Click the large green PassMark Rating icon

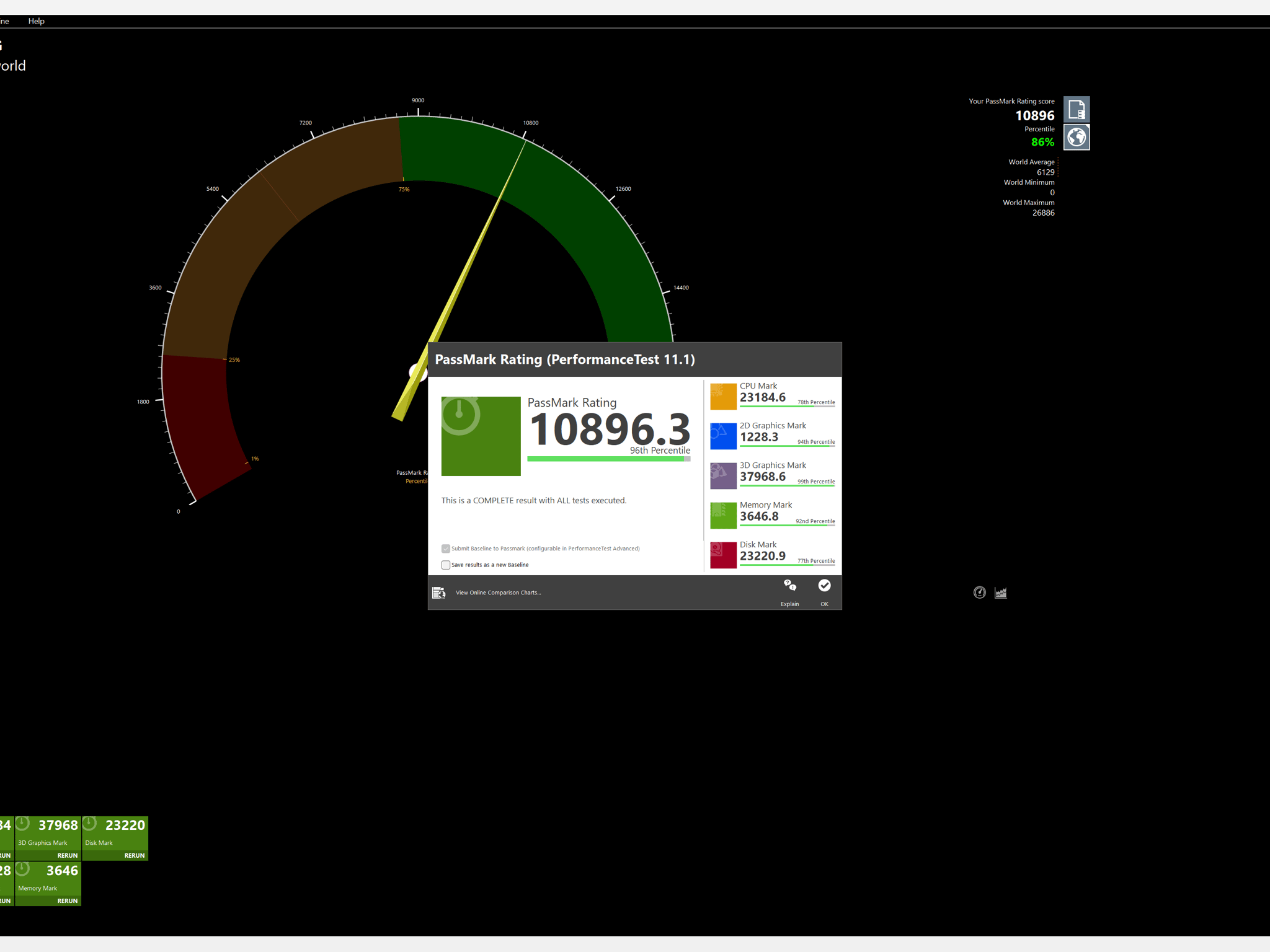pyautogui.click(x=481, y=436)
